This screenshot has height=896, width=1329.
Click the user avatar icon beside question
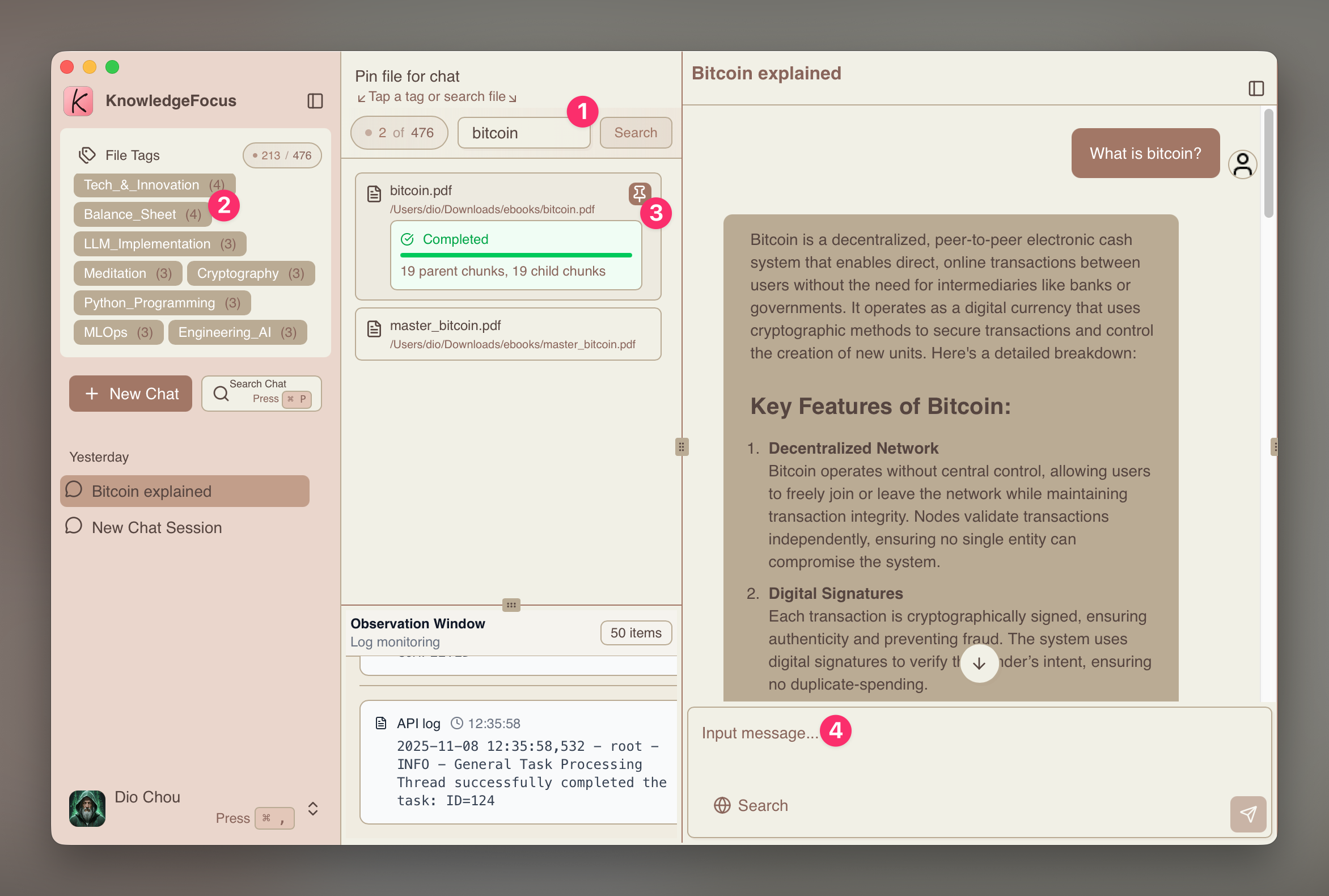click(x=1242, y=164)
